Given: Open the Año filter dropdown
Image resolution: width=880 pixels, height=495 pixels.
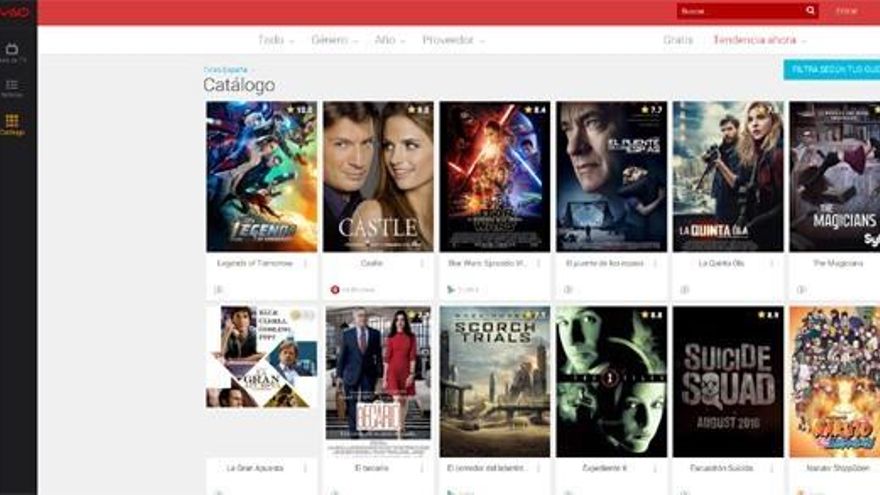Looking at the screenshot, I should pos(390,40).
